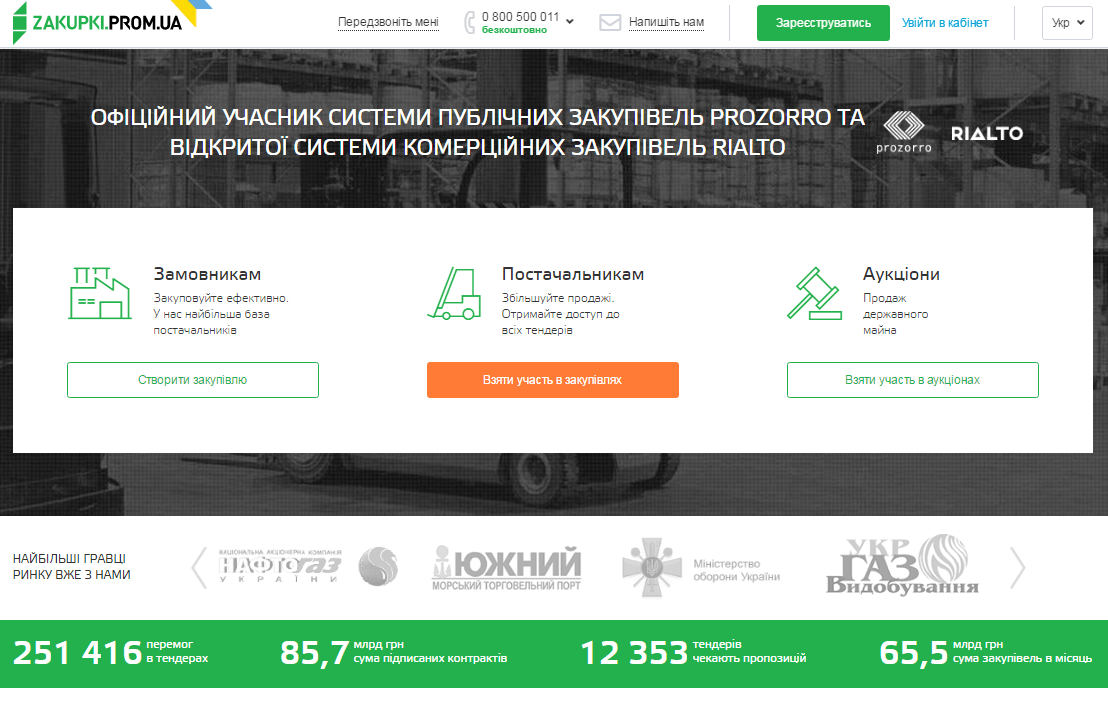Click the Зареєструватись button
Screen dimensions: 1108x705
[x=822, y=23]
